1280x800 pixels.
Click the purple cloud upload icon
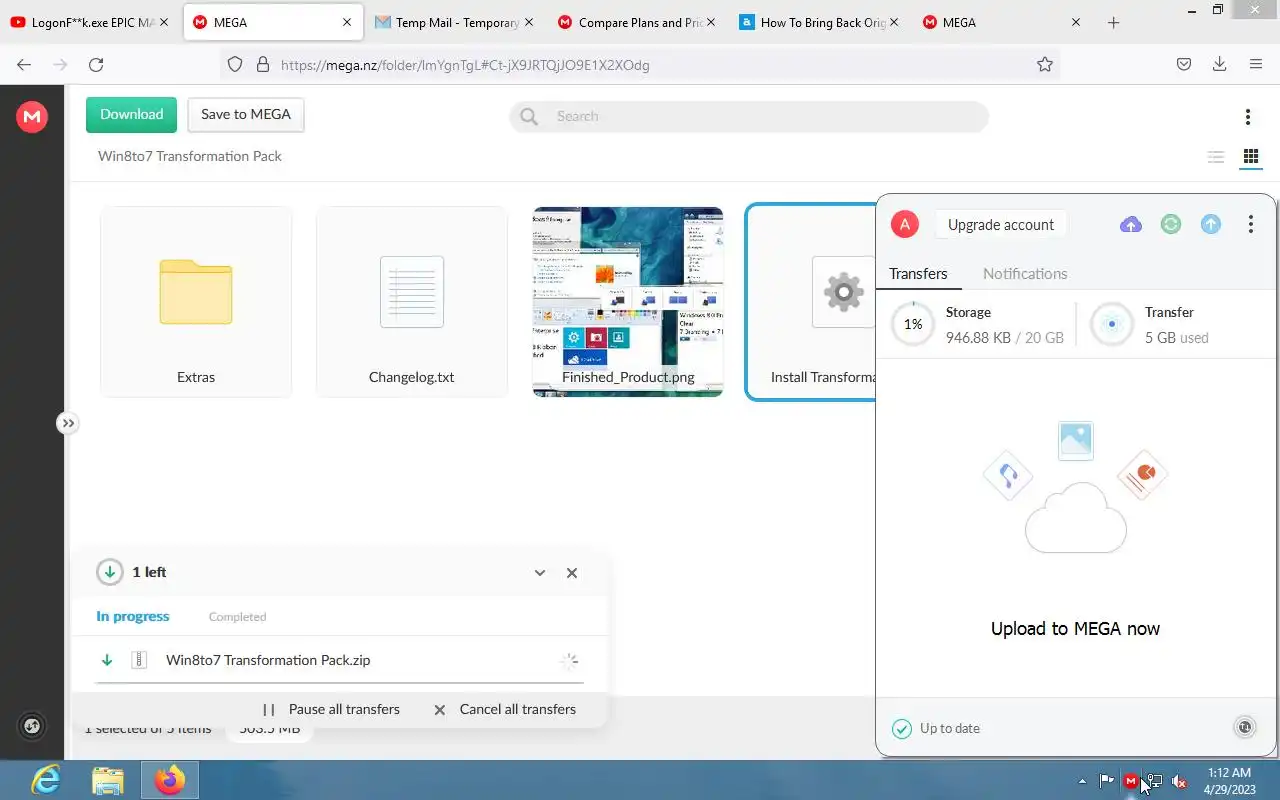[1131, 224]
